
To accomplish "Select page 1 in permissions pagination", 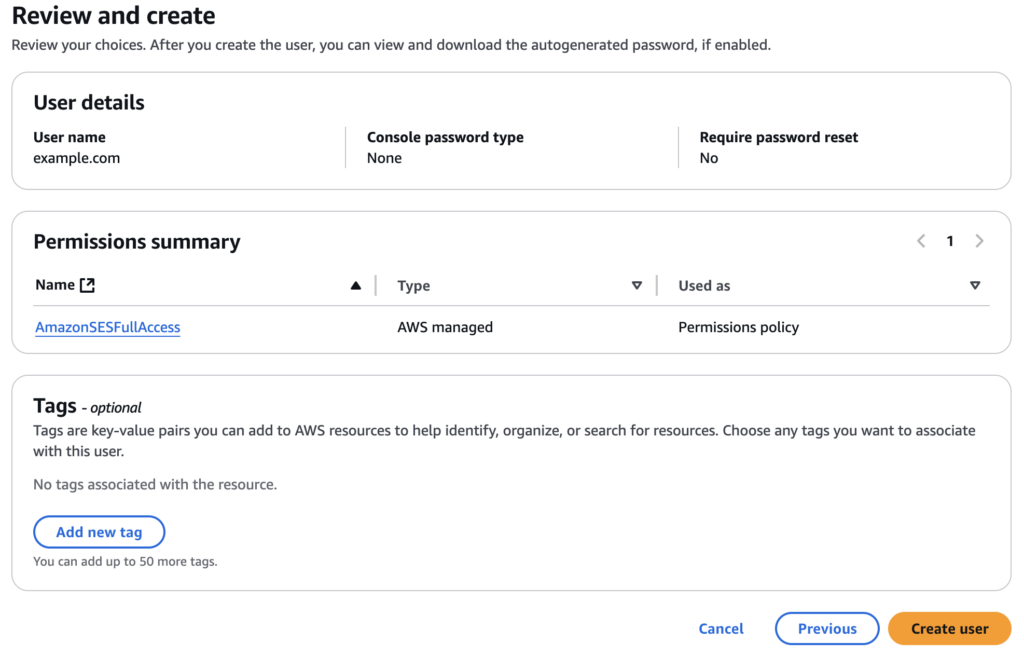I will coord(950,241).
